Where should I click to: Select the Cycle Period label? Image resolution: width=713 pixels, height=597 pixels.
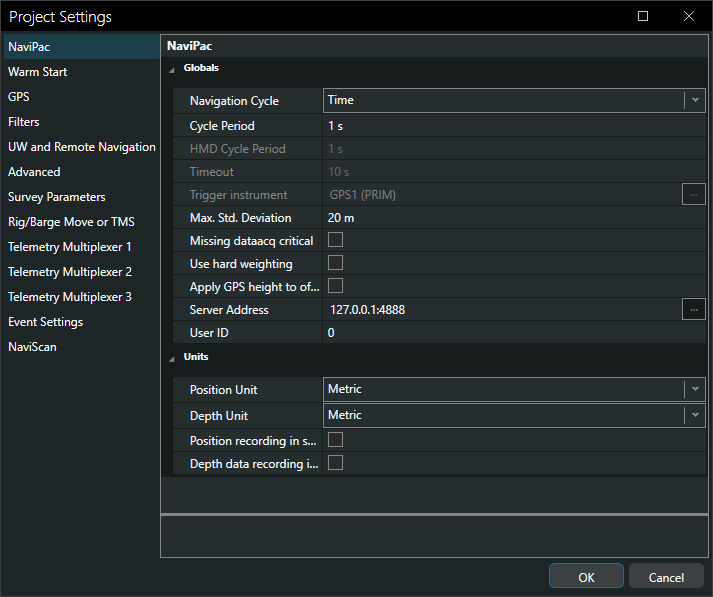[x=222, y=126]
